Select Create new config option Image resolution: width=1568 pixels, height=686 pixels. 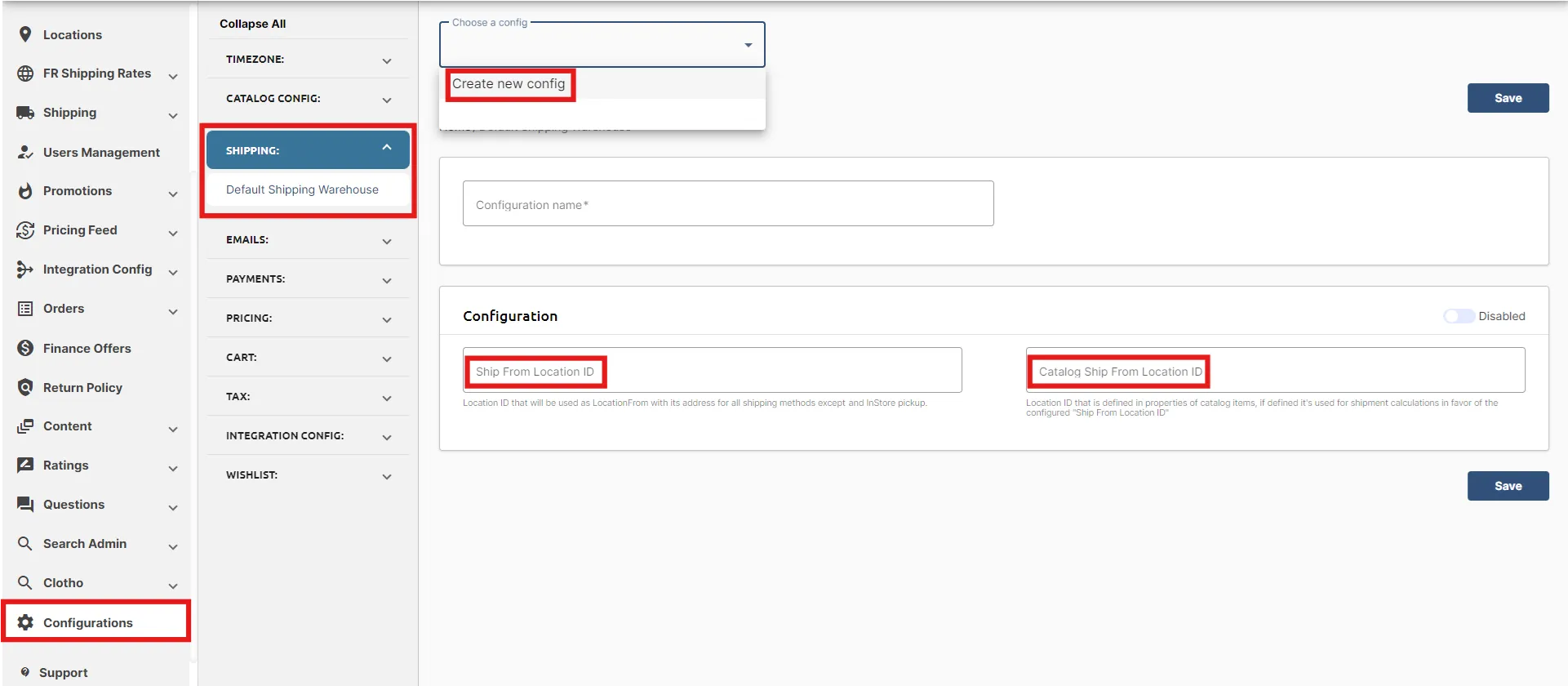[x=602, y=84]
